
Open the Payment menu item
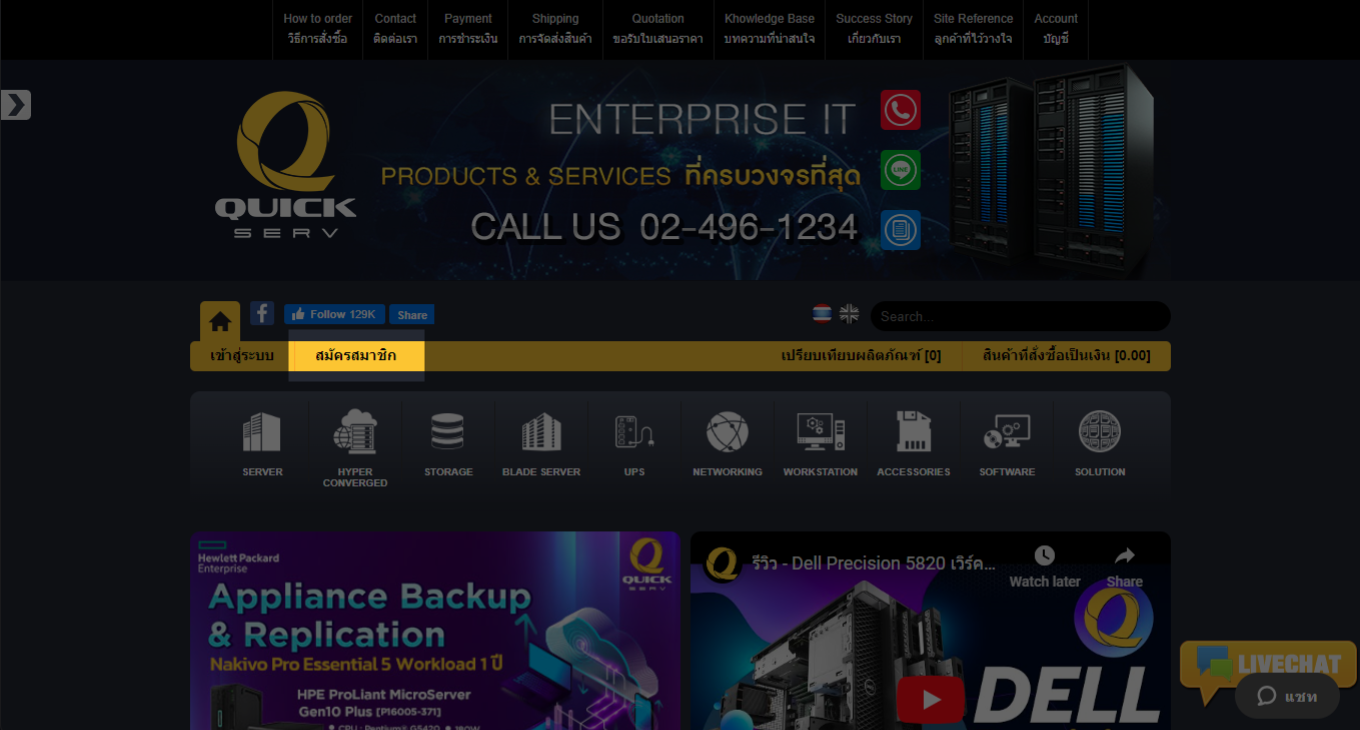468,29
